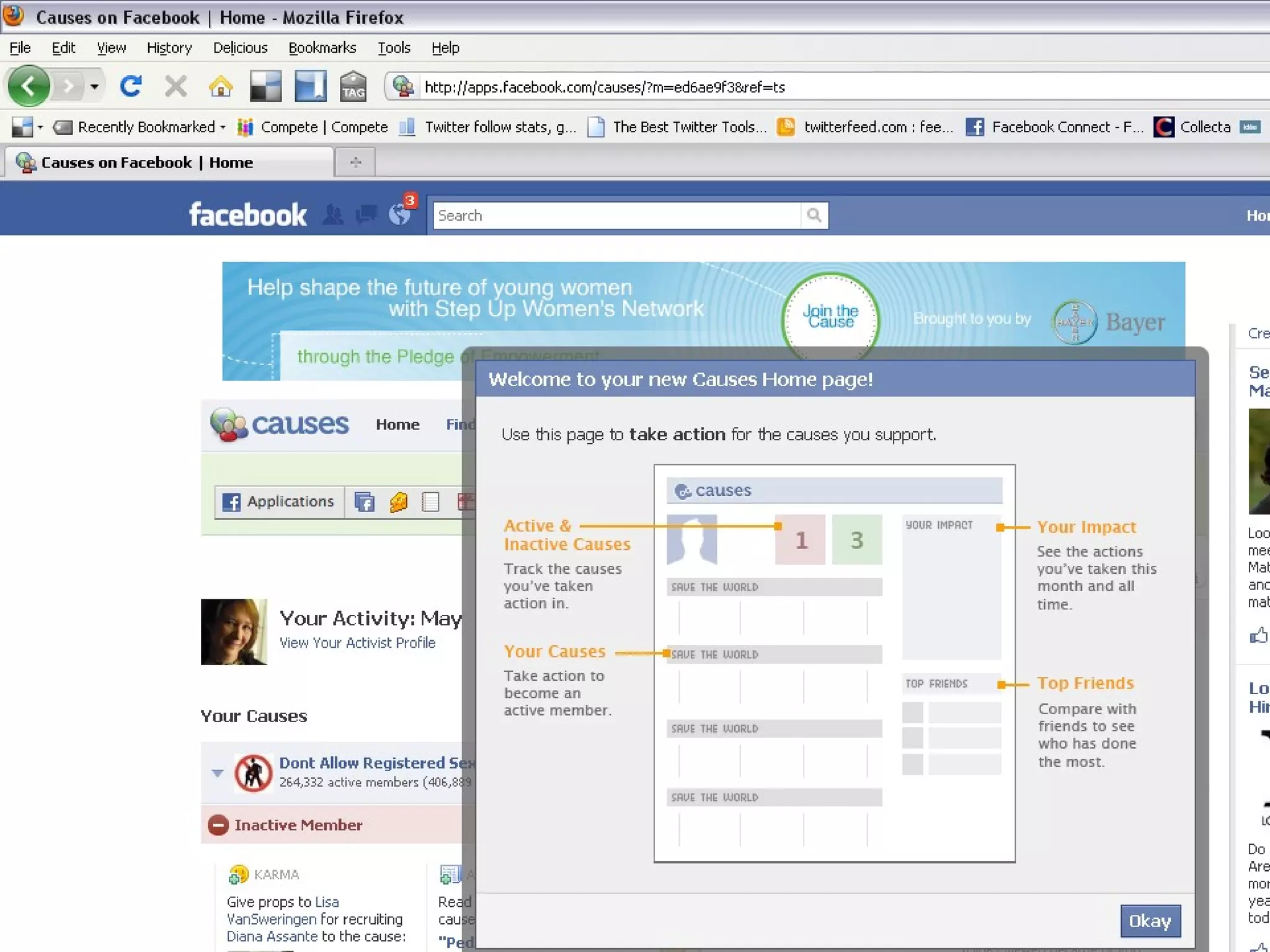
Task: Expand the Recently Bookmarked dropdown
Action: coord(146,127)
